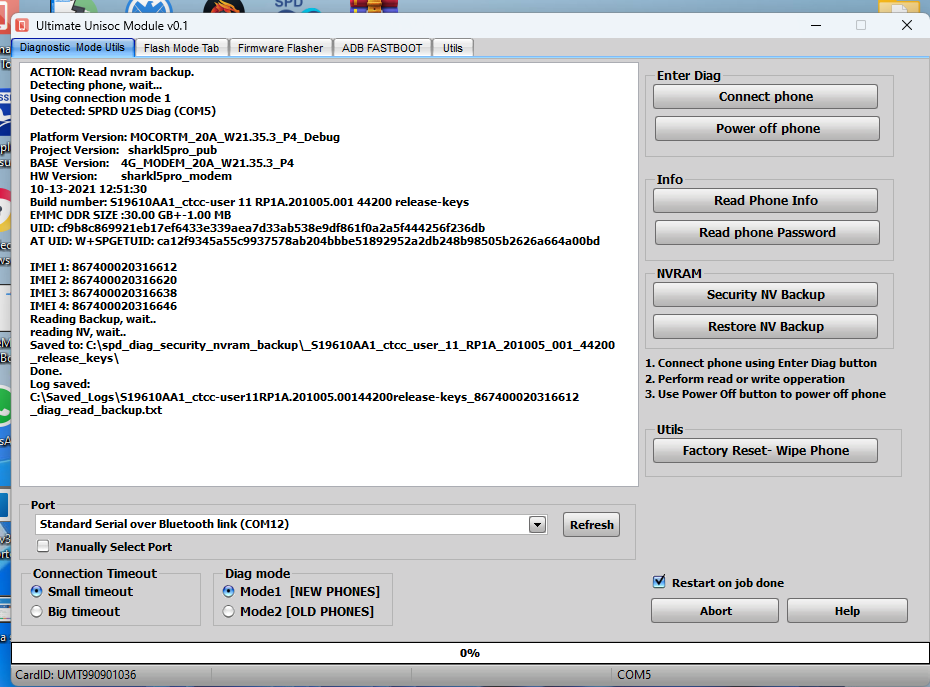
Task: Click the 0% progress bar
Action: (469, 653)
